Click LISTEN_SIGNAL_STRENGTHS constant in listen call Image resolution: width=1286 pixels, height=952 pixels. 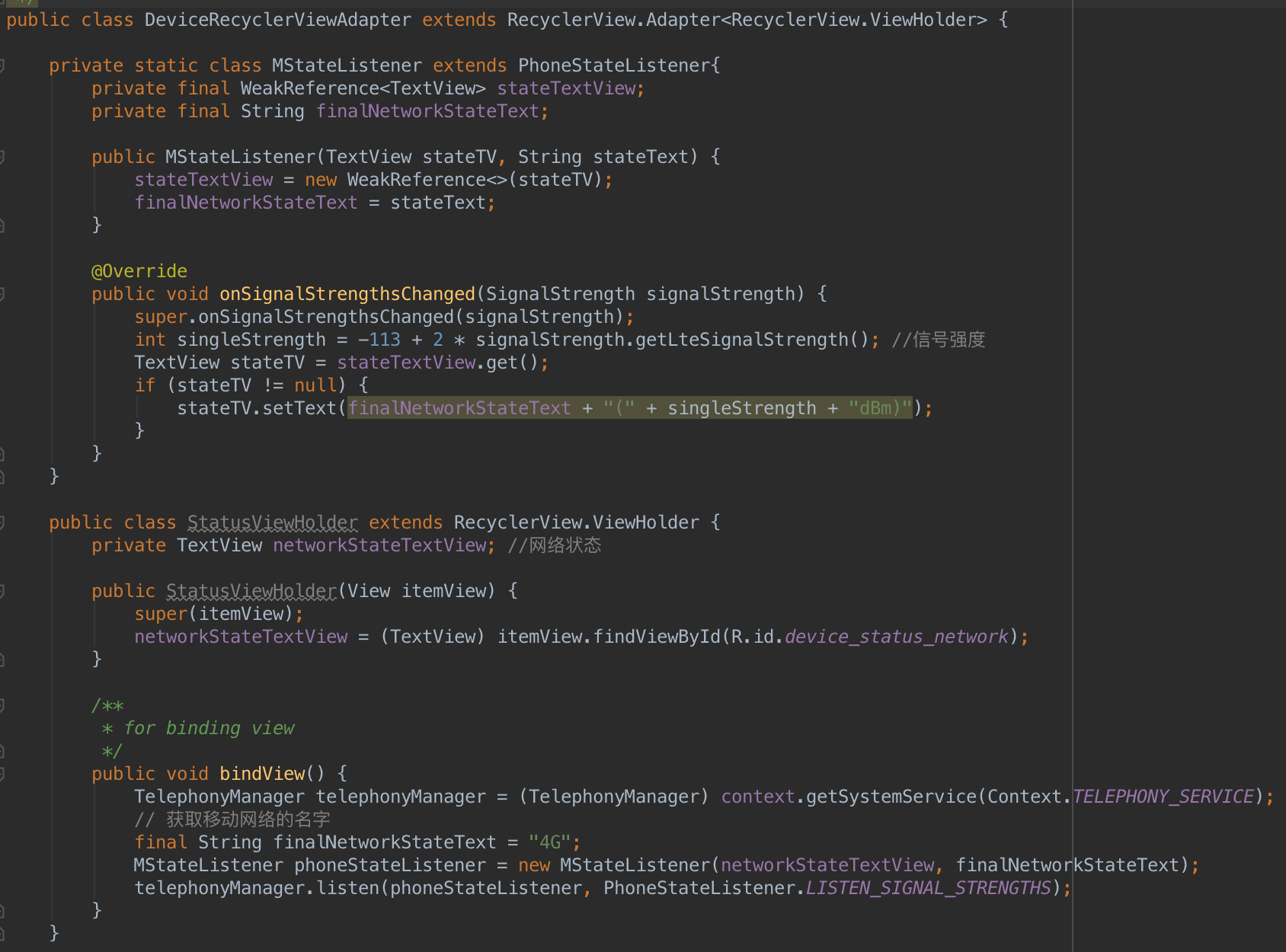point(929,888)
